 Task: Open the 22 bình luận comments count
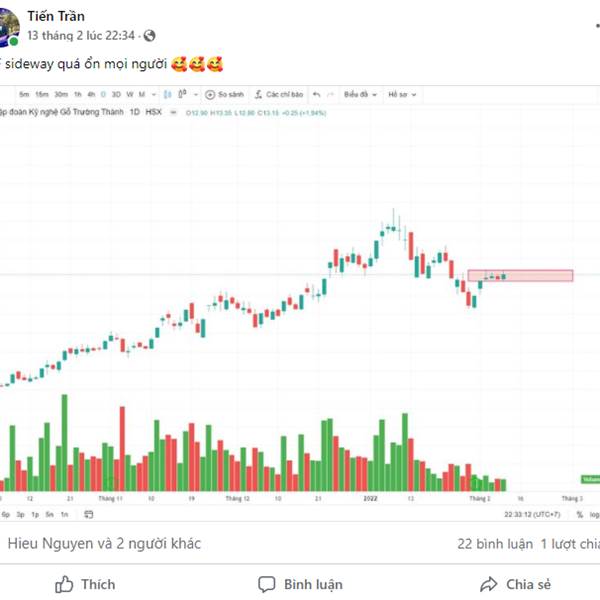pos(495,544)
